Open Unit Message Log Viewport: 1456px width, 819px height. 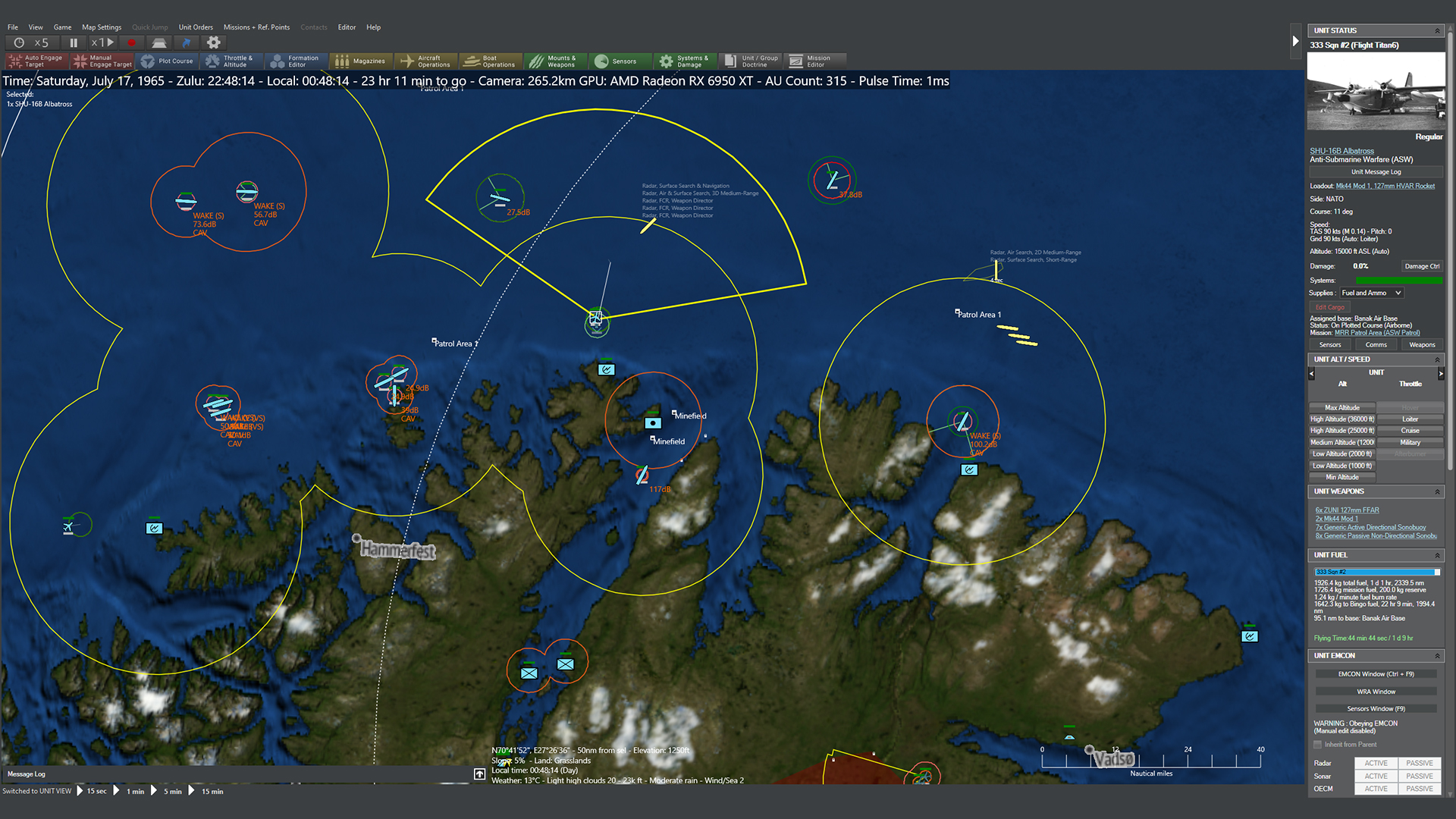click(1376, 172)
